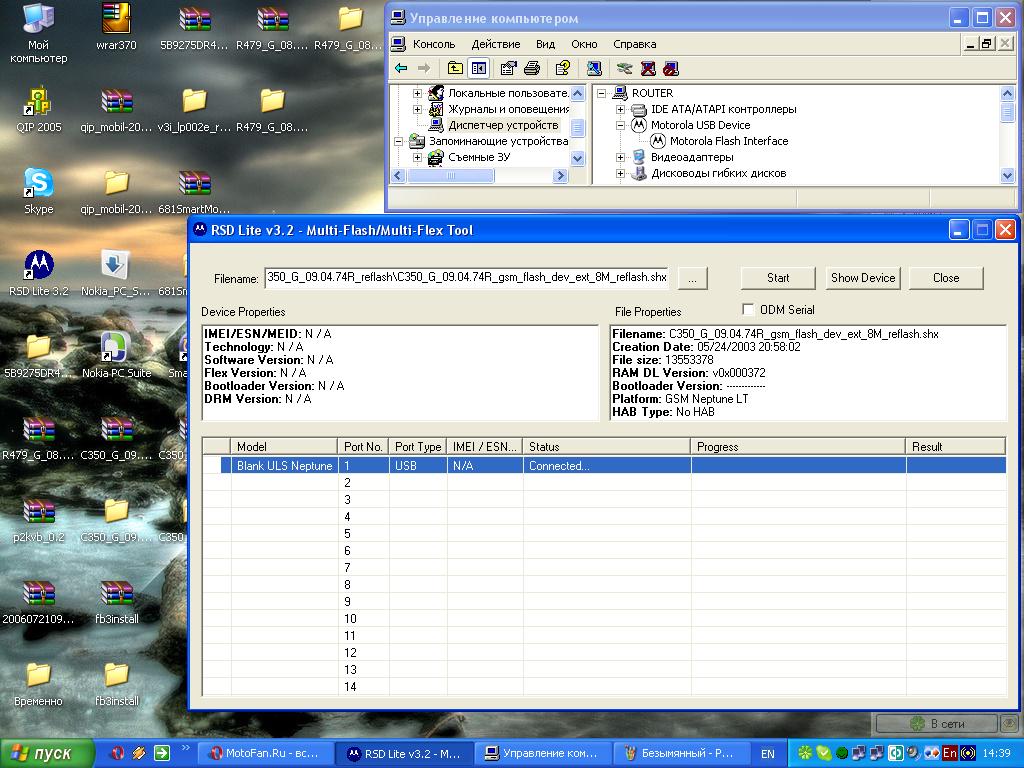Select the QIP 2005 desktop shortcut
Viewport: 1024px width, 768px height.
tap(39, 110)
